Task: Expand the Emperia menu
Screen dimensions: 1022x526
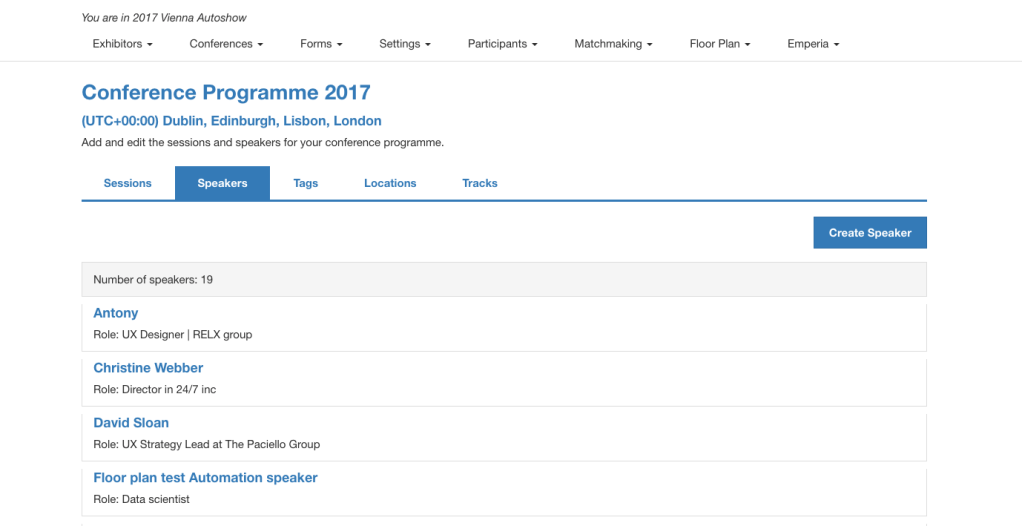Action: point(813,44)
